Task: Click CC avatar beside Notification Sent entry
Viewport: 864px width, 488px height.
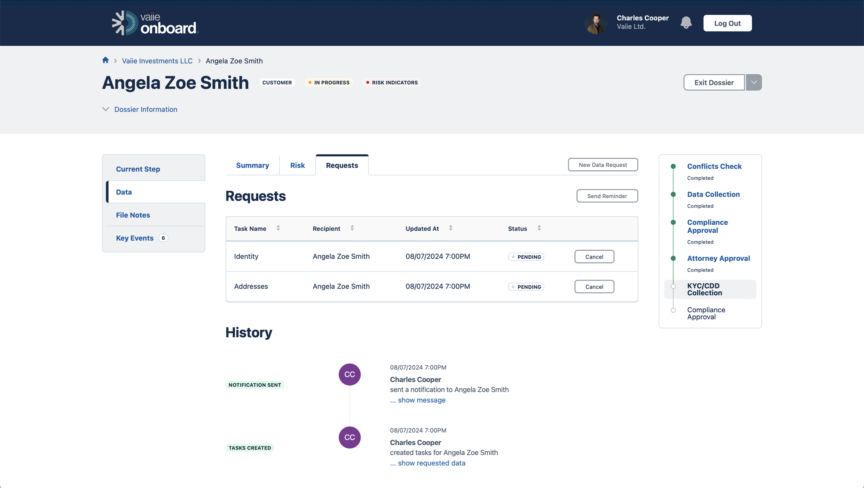Action: 349,374
